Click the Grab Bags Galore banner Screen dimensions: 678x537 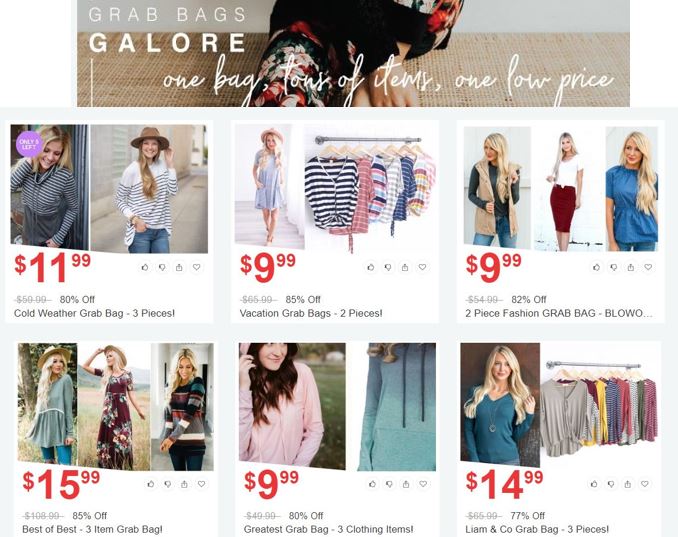pyautogui.click(x=353, y=53)
